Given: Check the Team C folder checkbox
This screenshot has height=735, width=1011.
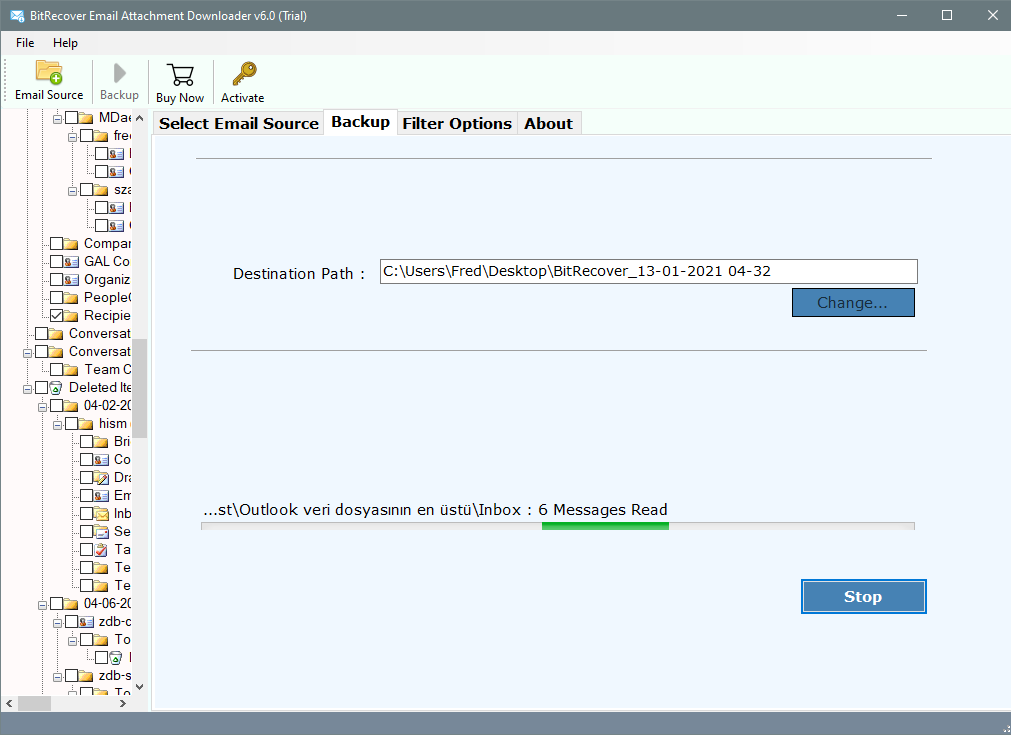Looking at the screenshot, I should (x=57, y=369).
